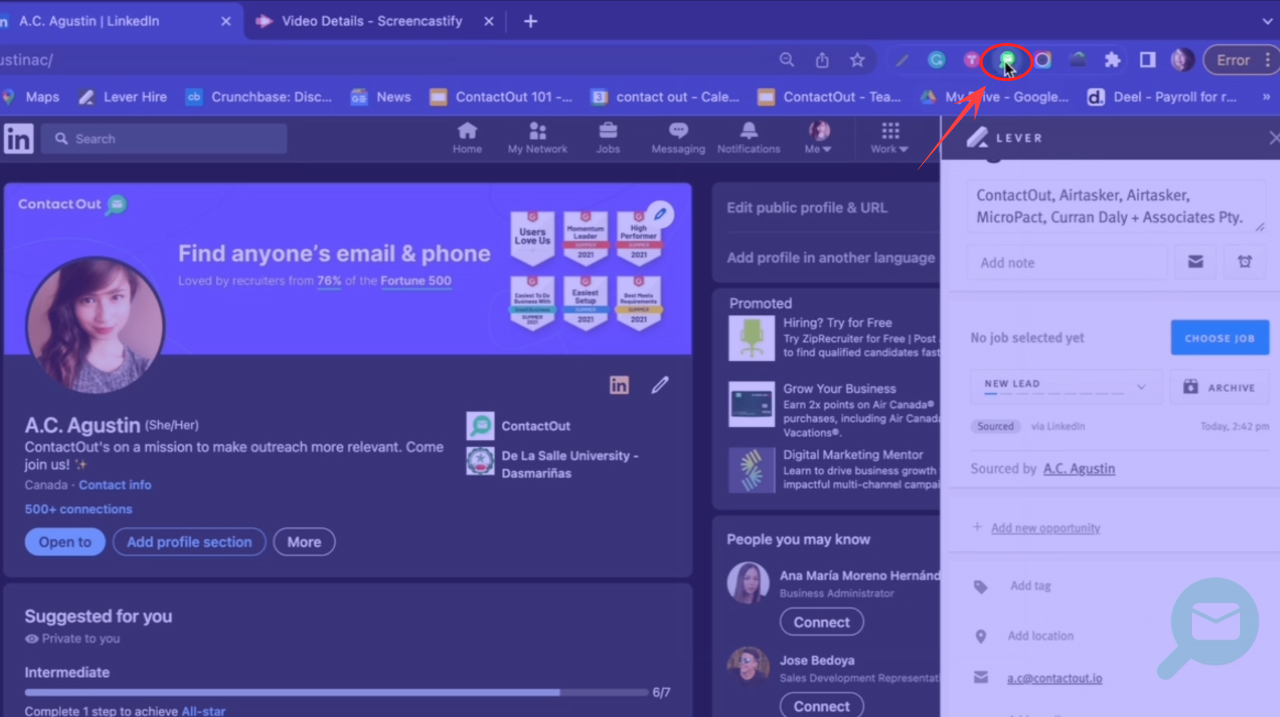Open the Lever Hire bookmark

click(123, 97)
